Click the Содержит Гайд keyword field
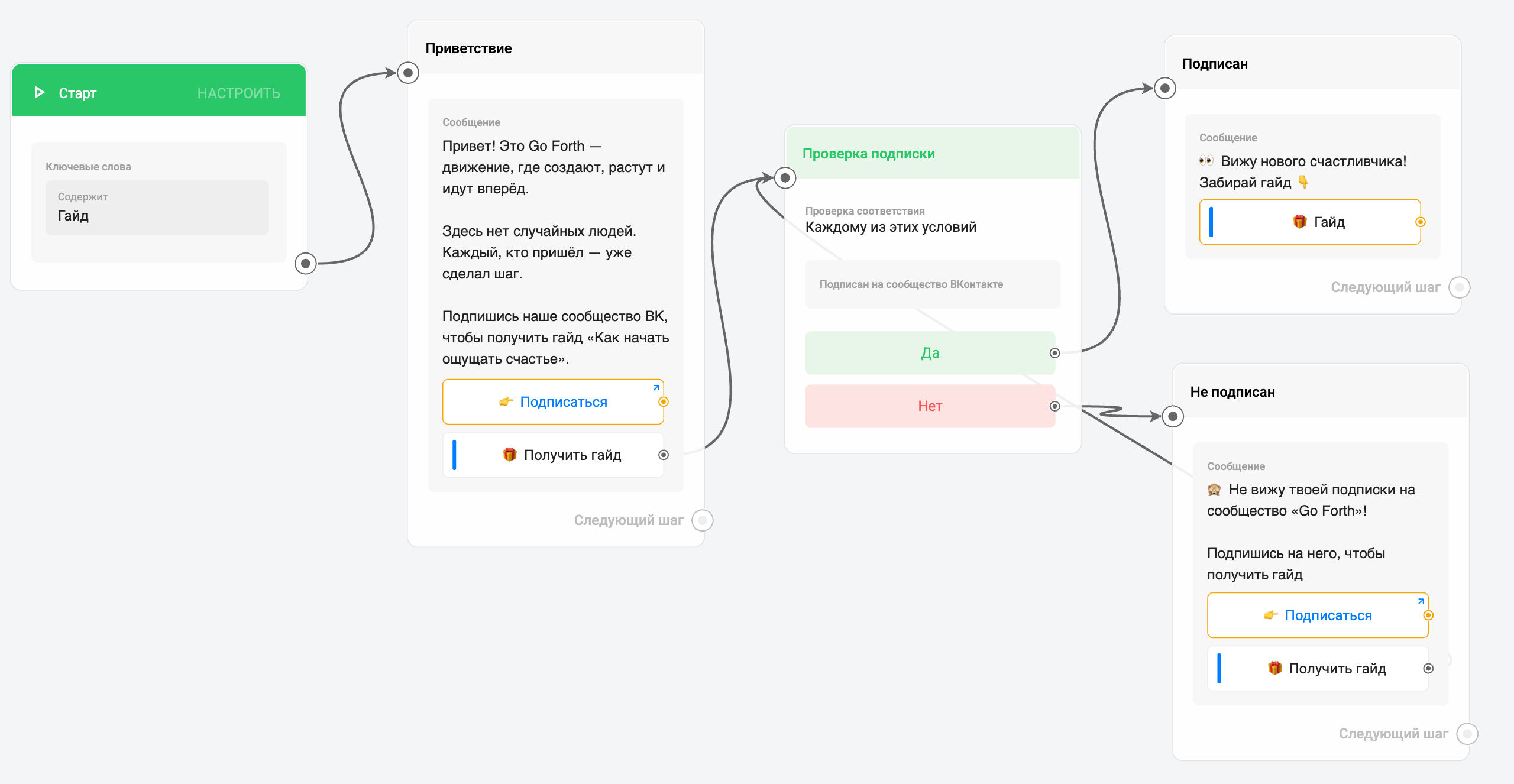 pyautogui.click(x=157, y=208)
